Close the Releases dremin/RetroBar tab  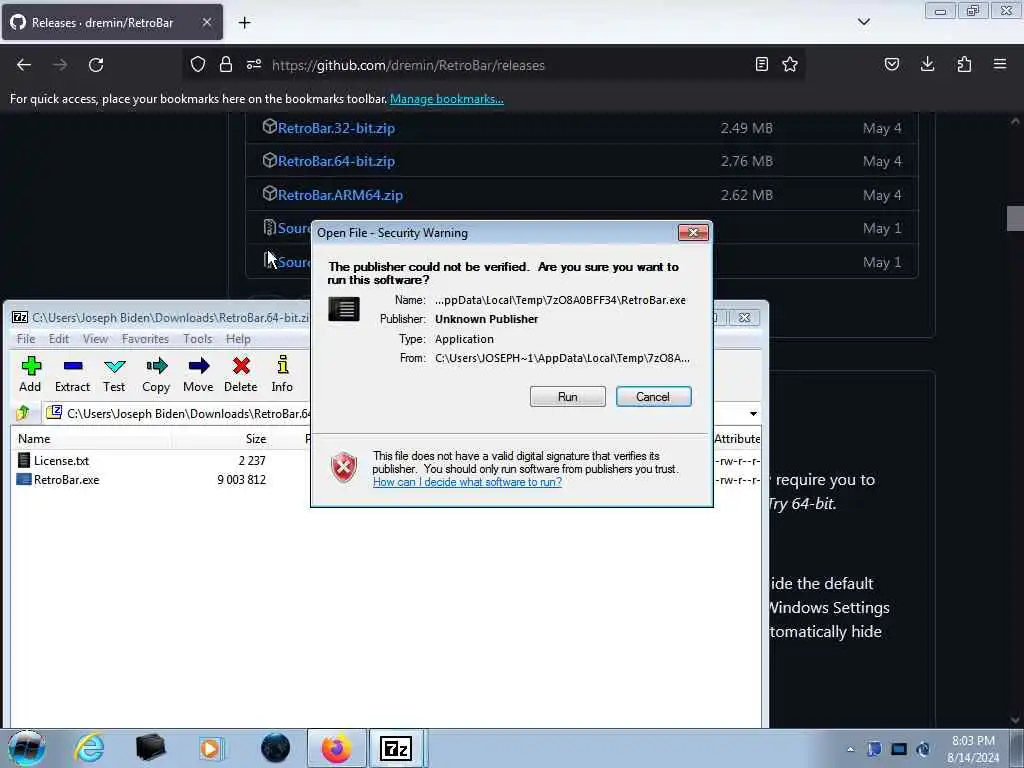[x=206, y=22]
